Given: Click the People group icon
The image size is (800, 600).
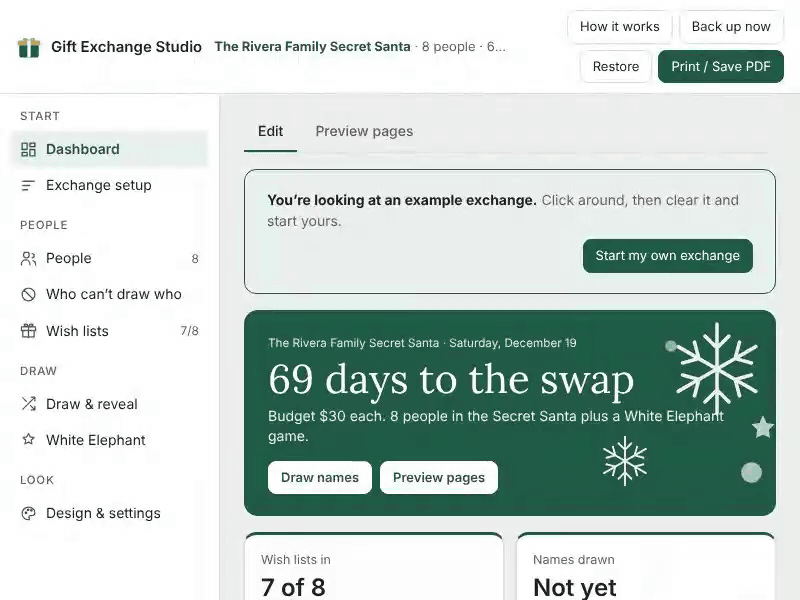Looking at the screenshot, I should (x=29, y=259).
